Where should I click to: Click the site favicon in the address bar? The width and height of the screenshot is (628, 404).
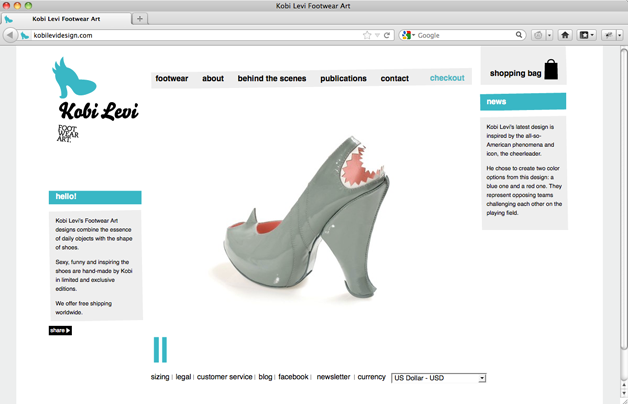coord(25,35)
